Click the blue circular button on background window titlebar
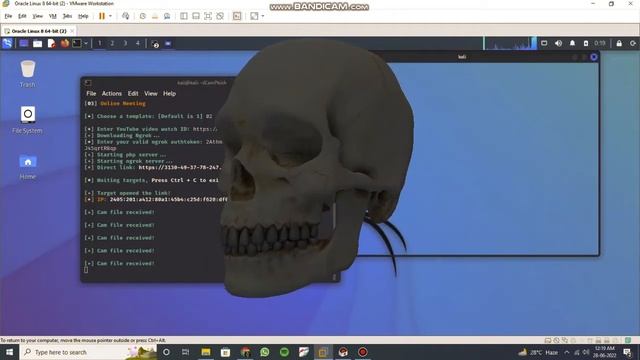Viewport: 640px width, 360px height. pos(593,57)
